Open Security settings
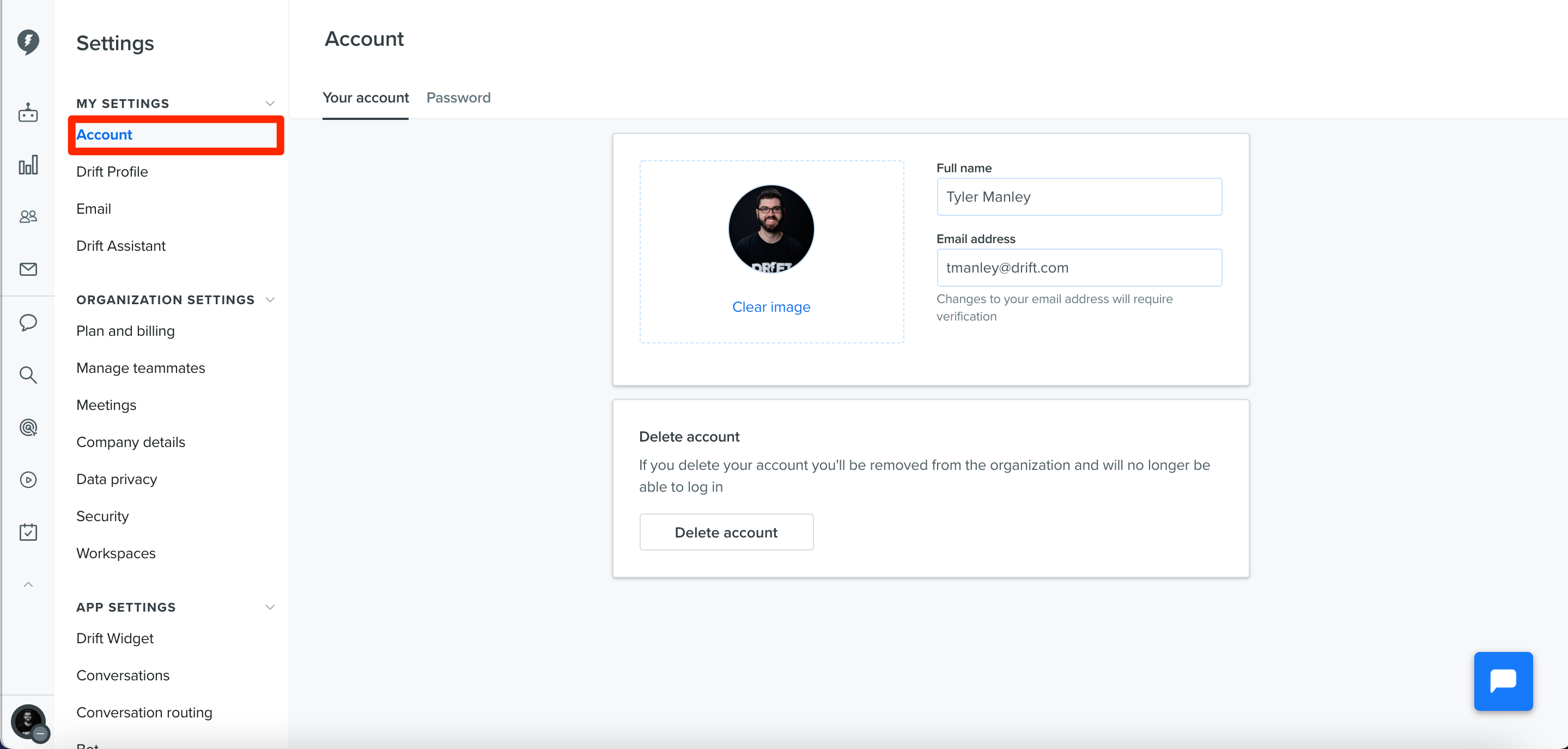Image resolution: width=1568 pixels, height=749 pixels. (x=102, y=516)
